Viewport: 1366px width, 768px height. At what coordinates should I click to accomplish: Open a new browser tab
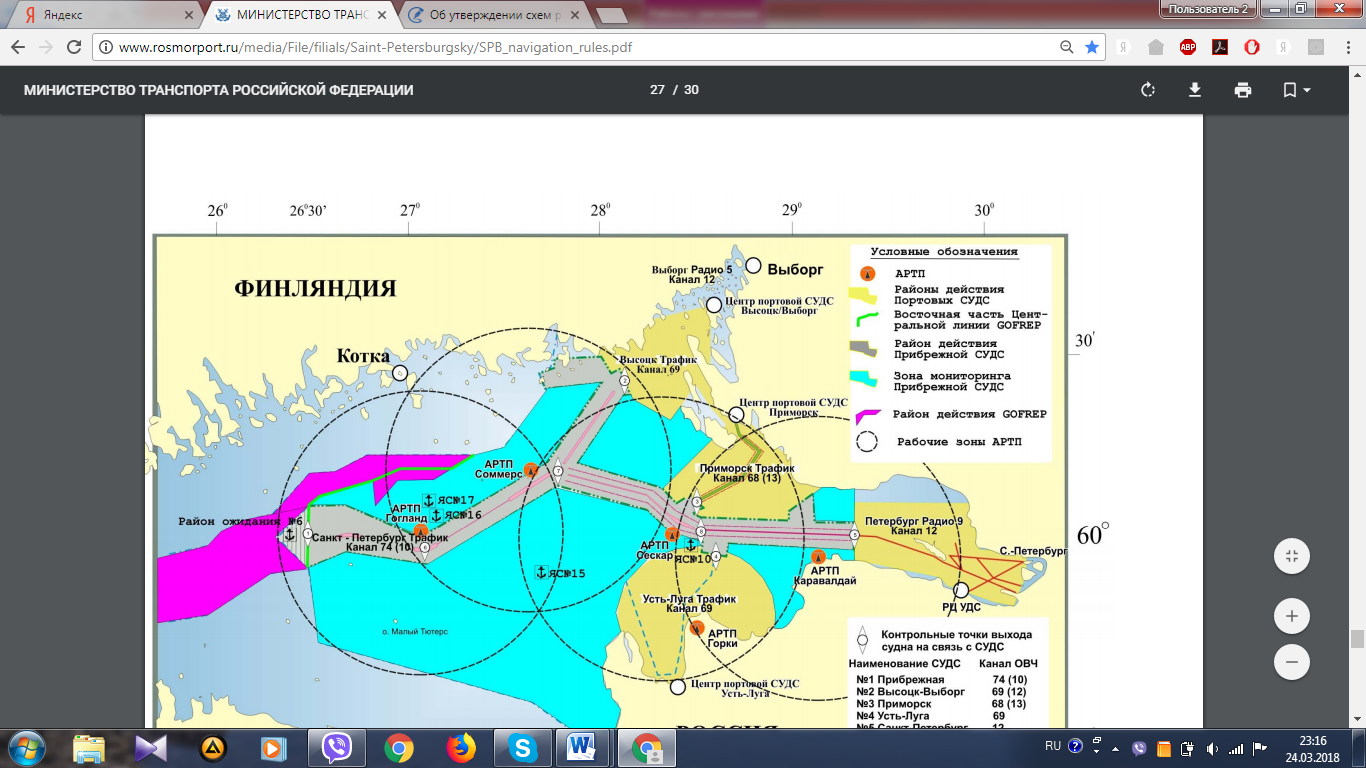(612, 15)
